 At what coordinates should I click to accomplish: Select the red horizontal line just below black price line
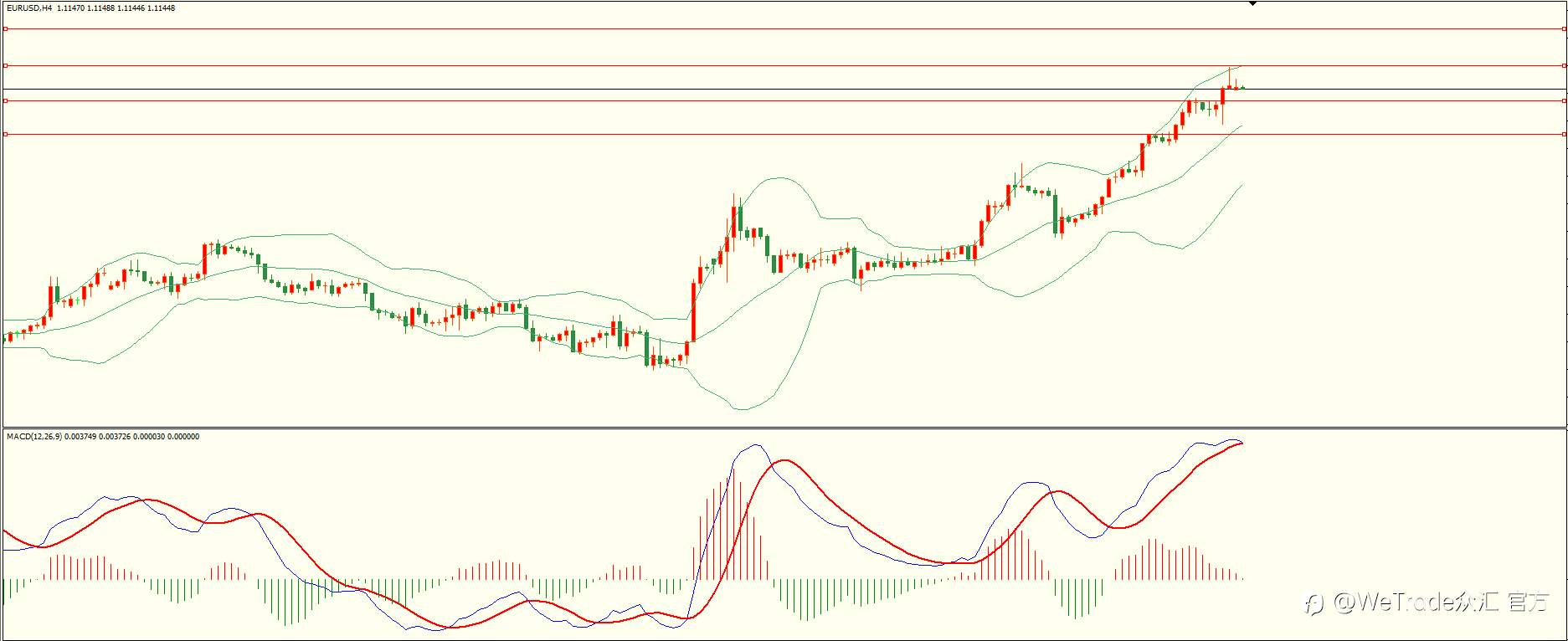[784, 100]
